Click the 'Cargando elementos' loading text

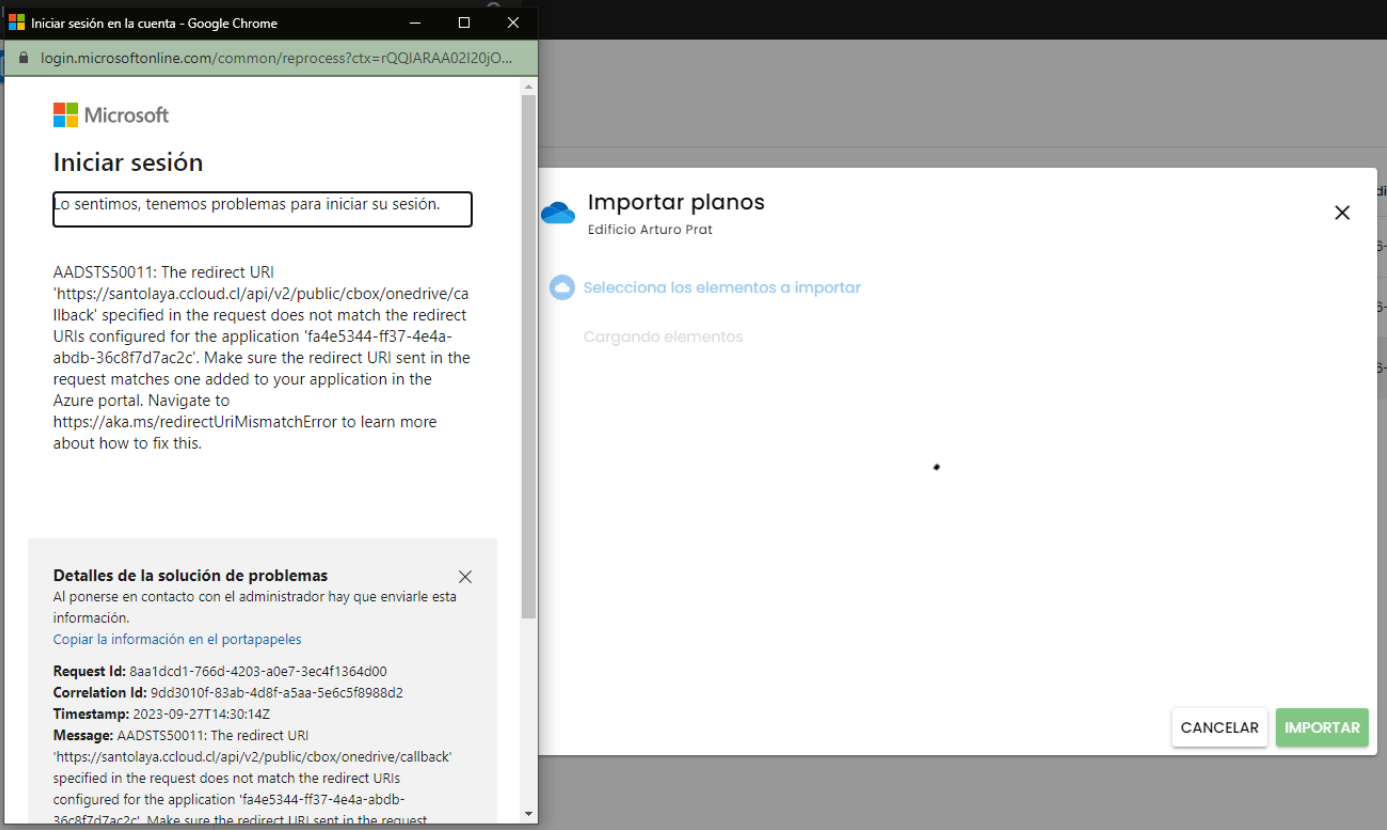tap(664, 337)
